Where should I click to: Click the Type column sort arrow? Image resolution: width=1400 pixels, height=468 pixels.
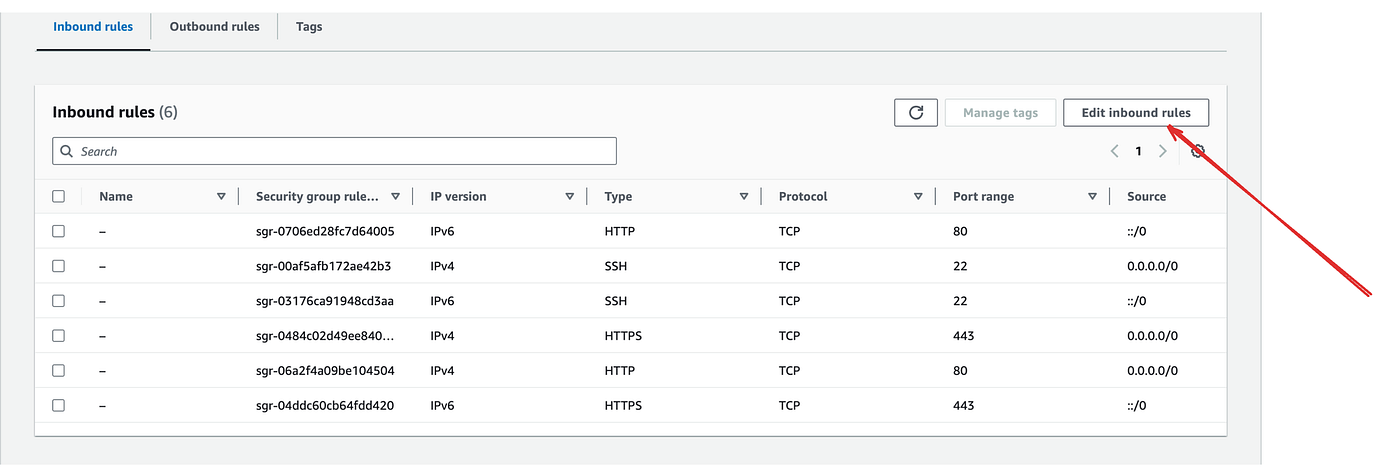(x=743, y=197)
